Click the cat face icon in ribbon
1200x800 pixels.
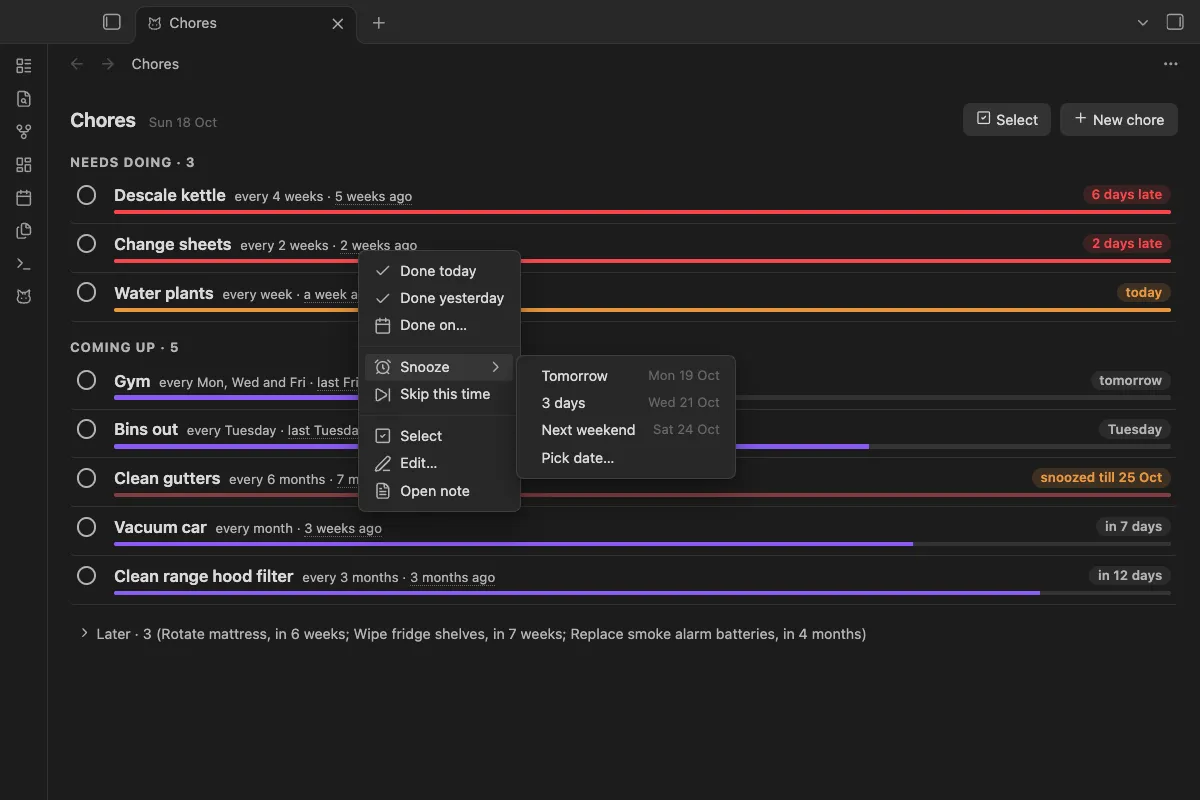pyautogui.click(x=24, y=297)
